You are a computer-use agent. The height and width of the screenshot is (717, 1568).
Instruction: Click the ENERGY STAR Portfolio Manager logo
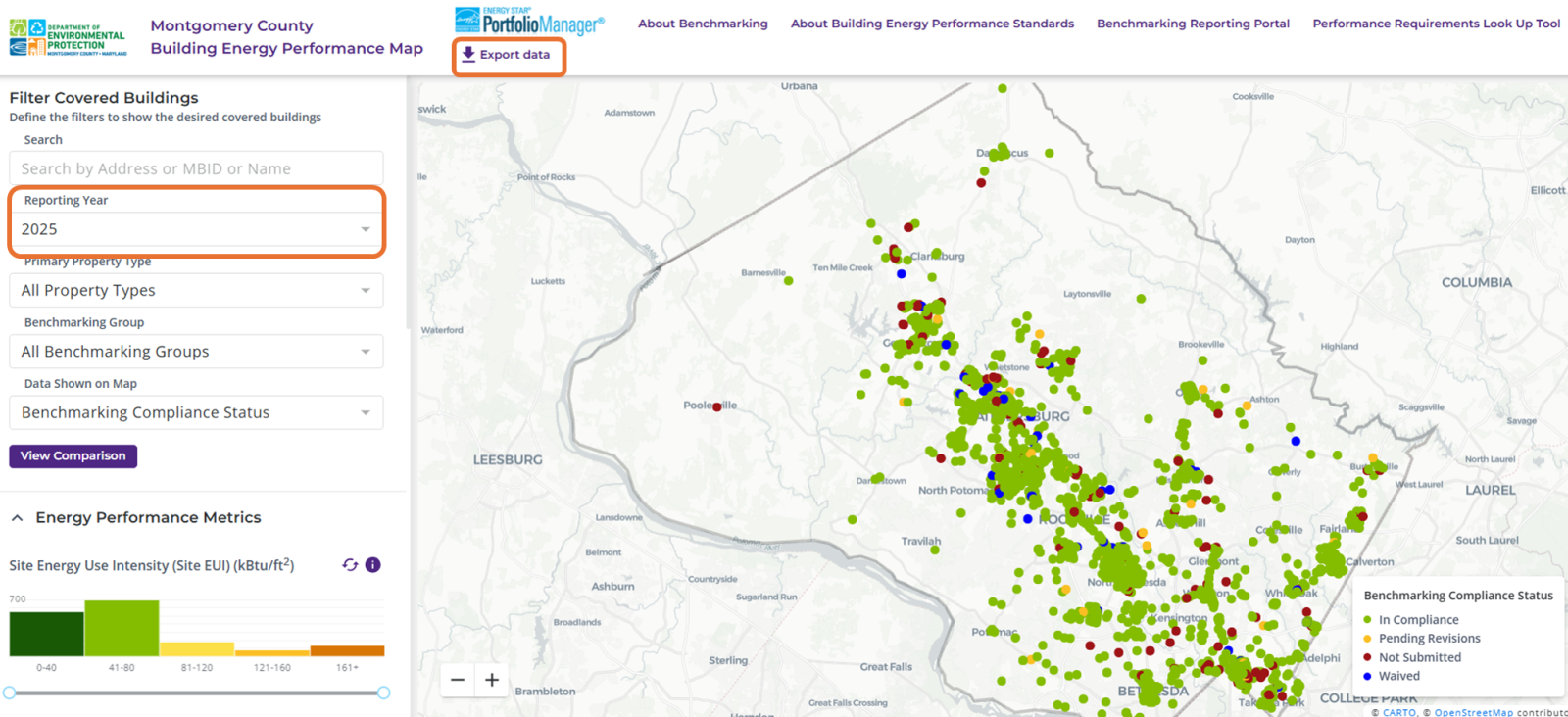[x=529, y=22]
